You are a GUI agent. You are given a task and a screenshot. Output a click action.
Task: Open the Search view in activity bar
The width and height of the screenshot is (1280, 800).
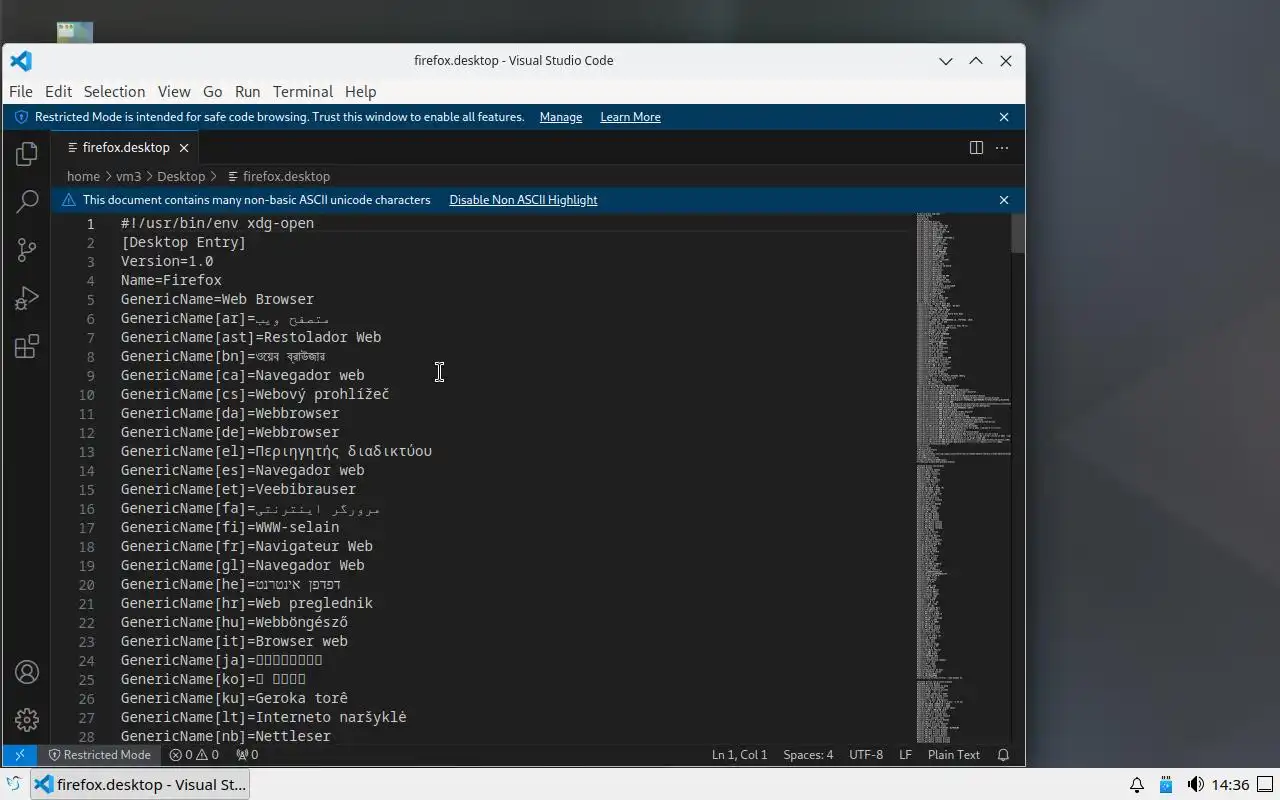27,202
